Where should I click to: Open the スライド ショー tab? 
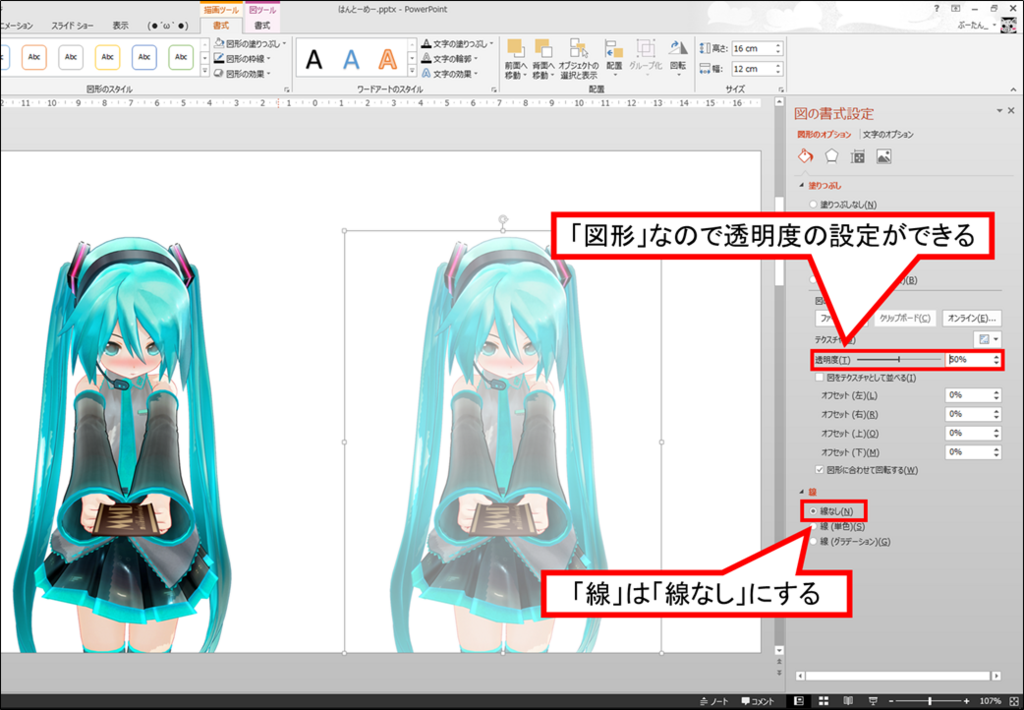coord(72,25)
